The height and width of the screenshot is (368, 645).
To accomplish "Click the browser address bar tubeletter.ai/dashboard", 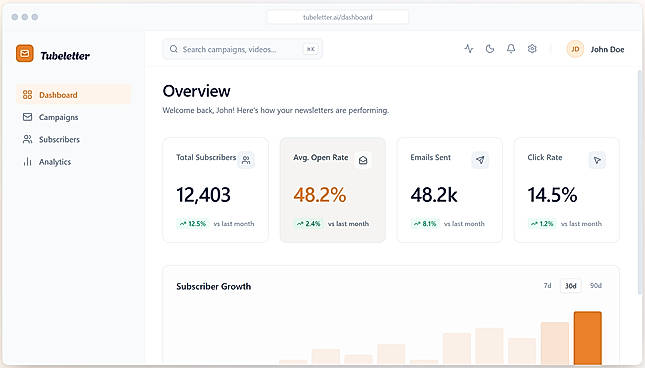I will click(338, 17).
